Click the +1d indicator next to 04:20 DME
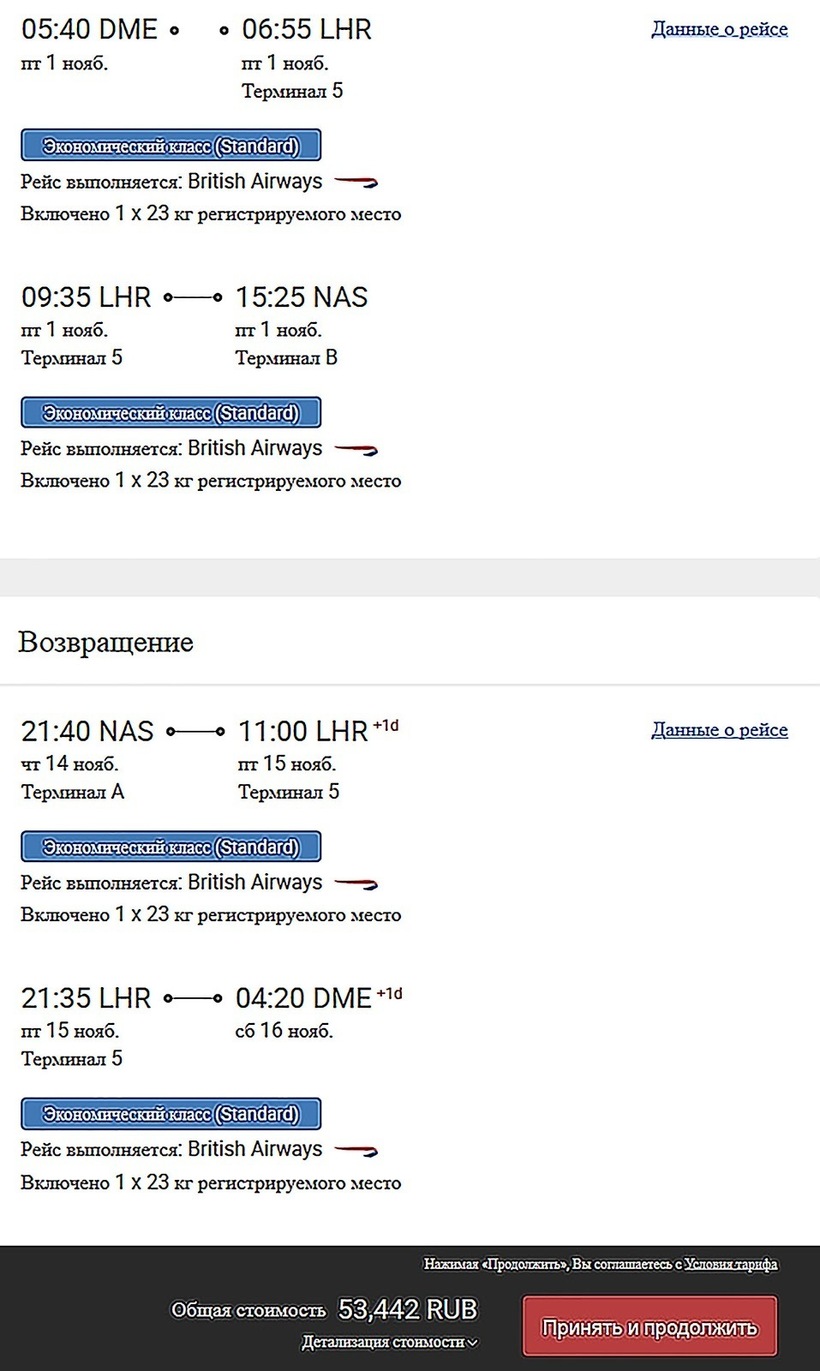This screenshot has height=1371, width=820. click(389, 993)
